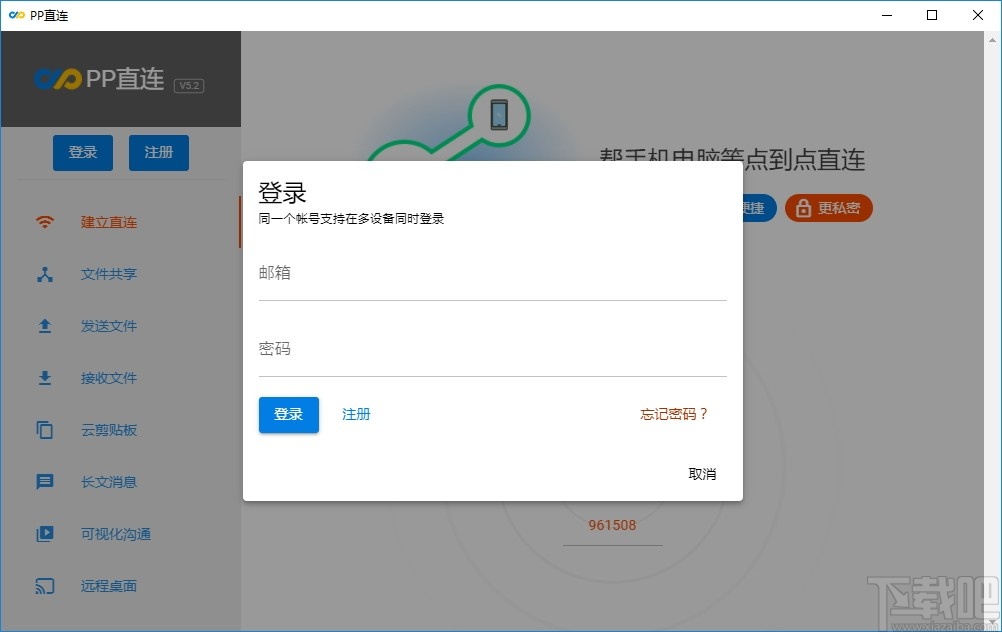The image size is (1002, 632).
Task: Click the upload icon for 发送文件
Action: pos(45,325)
